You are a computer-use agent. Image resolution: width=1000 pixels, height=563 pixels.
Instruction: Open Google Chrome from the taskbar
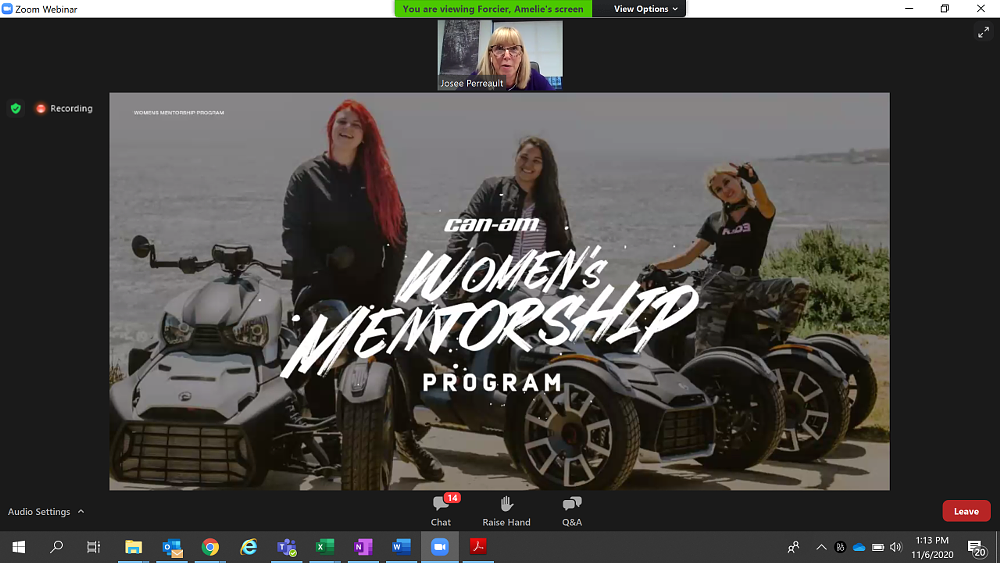[x=210, y=547]
